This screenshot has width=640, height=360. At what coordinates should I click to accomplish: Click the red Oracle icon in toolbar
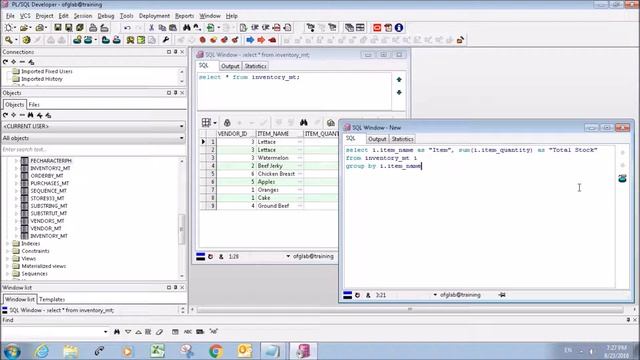[377, 28]
